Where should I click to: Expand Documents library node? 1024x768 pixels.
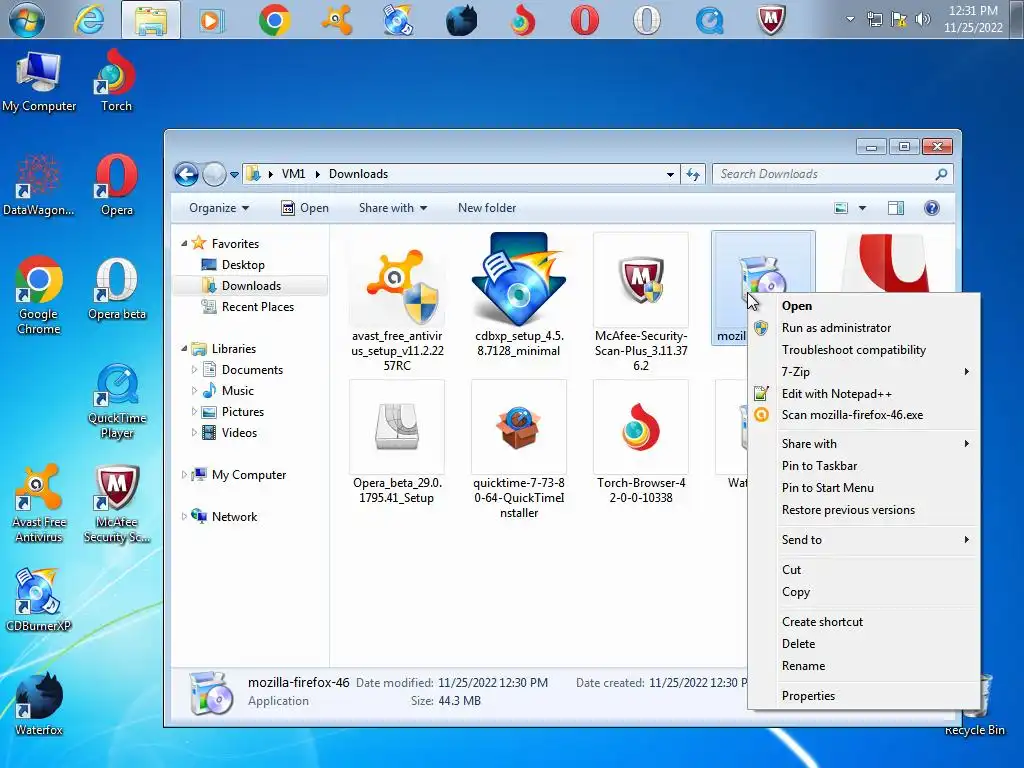(x=194, y=370)
